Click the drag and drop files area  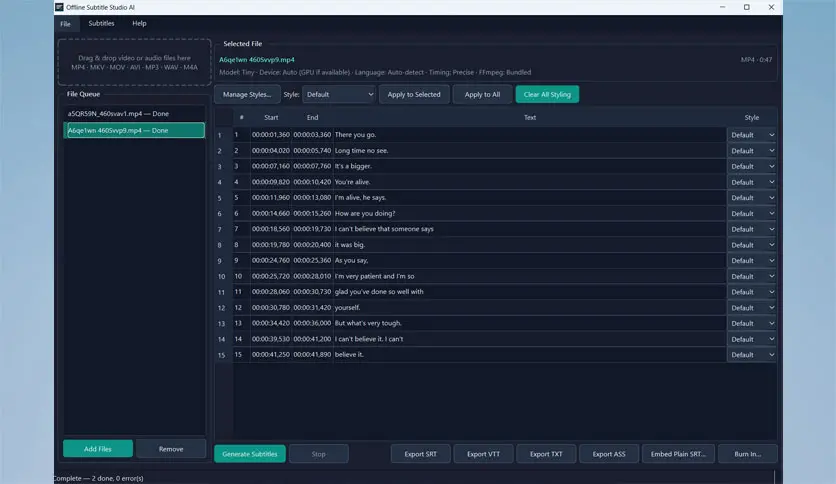[x=134, y=62]
